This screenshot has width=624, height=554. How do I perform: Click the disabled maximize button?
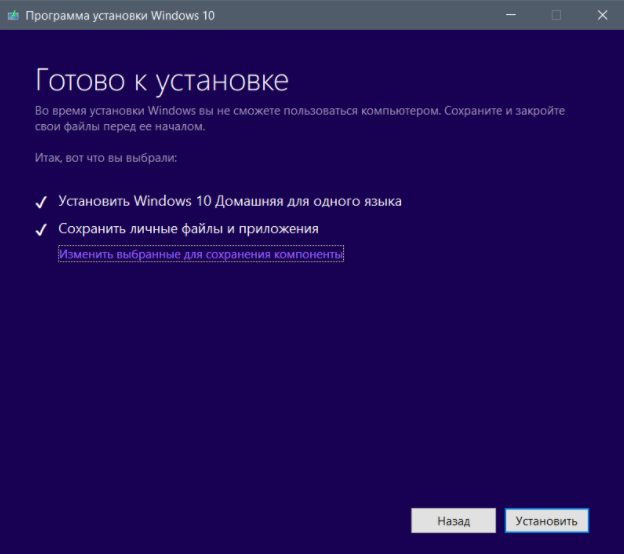click(556, 15)
